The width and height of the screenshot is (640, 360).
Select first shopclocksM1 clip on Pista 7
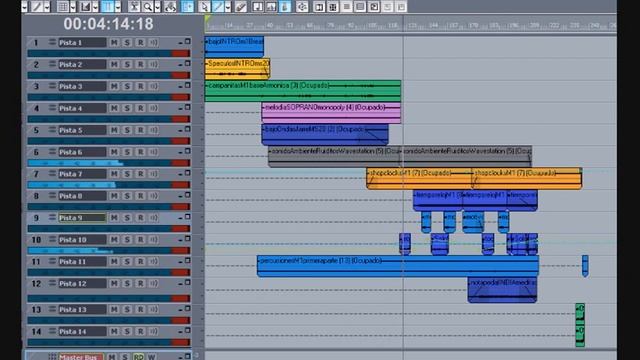coord(419,178)
